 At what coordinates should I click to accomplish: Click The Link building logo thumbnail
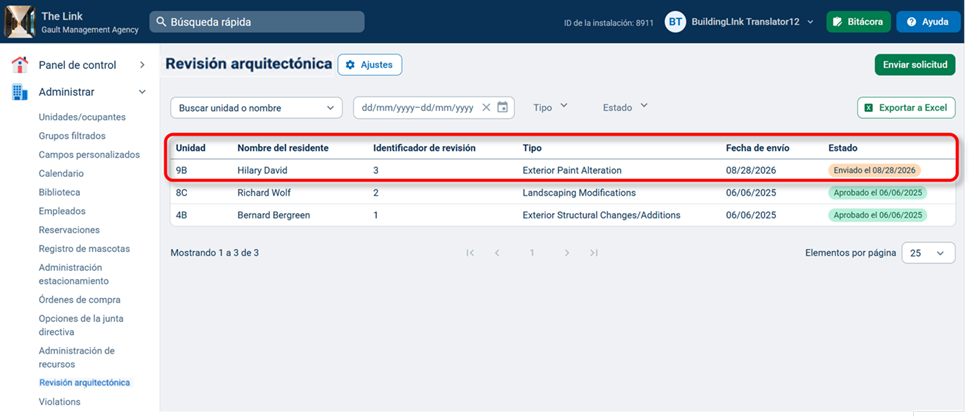19,21
